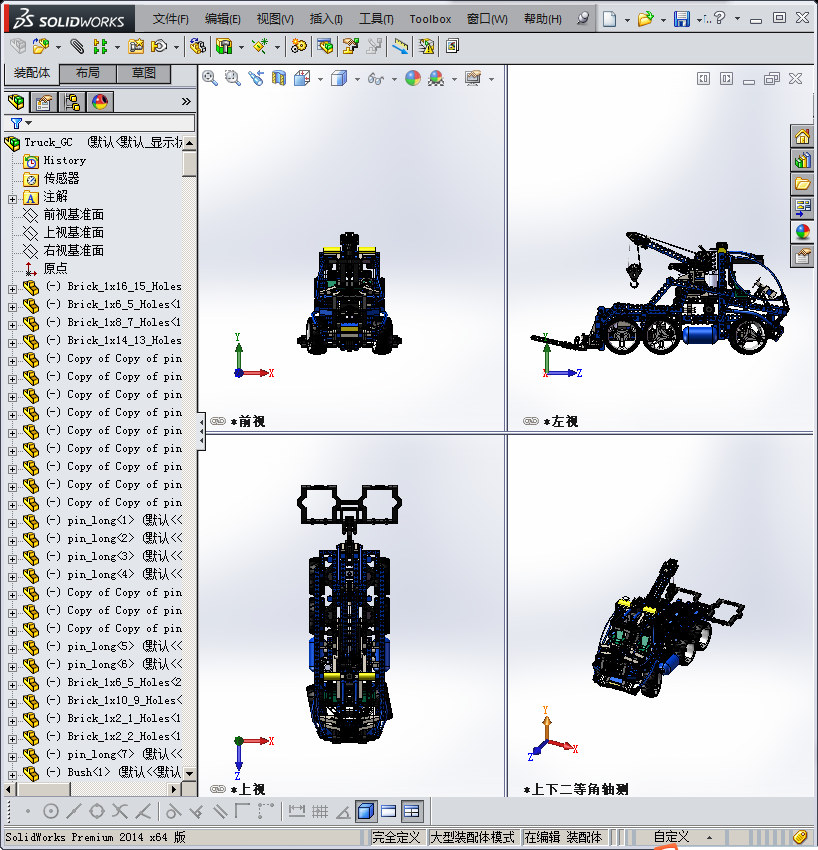Open the PropertyManager tab icon
This screenshot has width=818, height=850.
pos(44,102)
